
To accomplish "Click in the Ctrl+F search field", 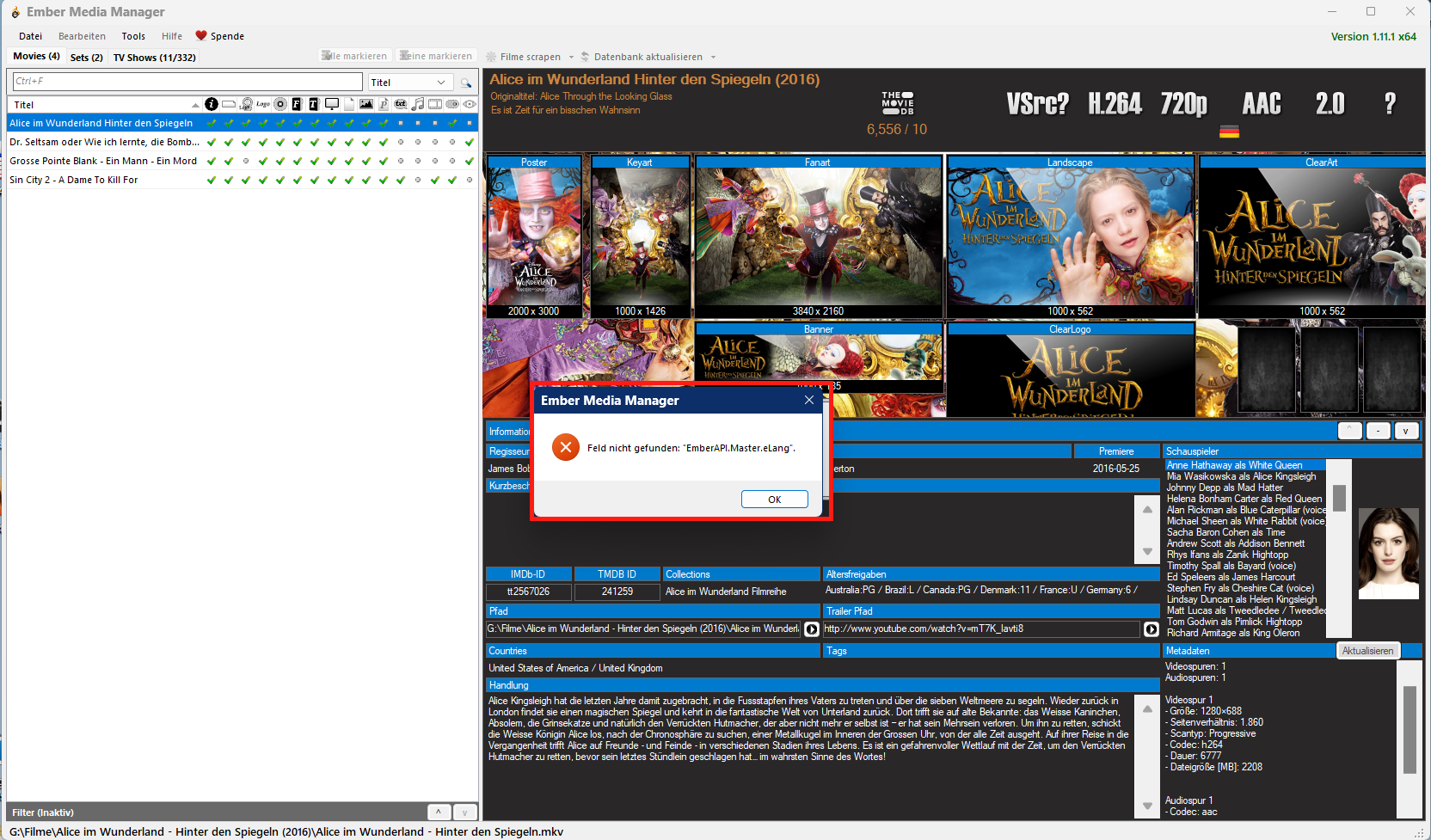I will [x=187, y=82].
